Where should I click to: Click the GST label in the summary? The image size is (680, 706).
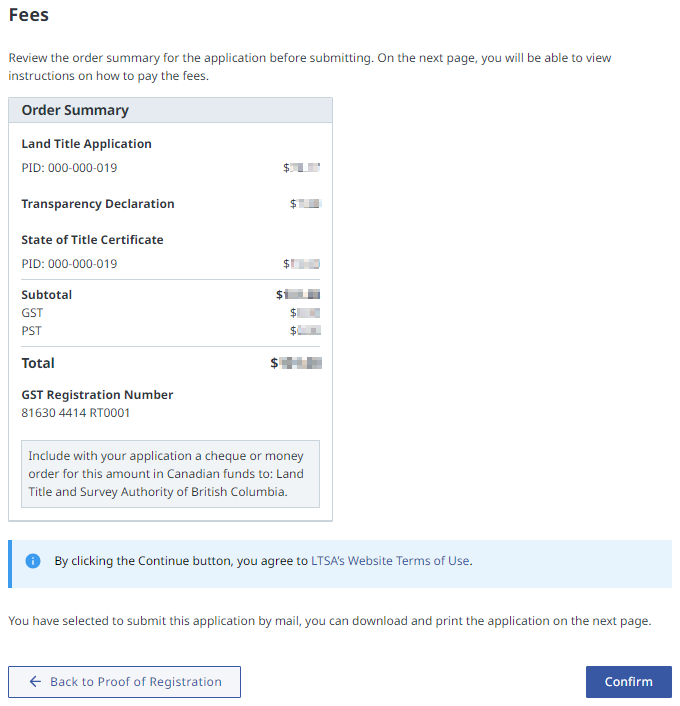[x=32, y=313]
